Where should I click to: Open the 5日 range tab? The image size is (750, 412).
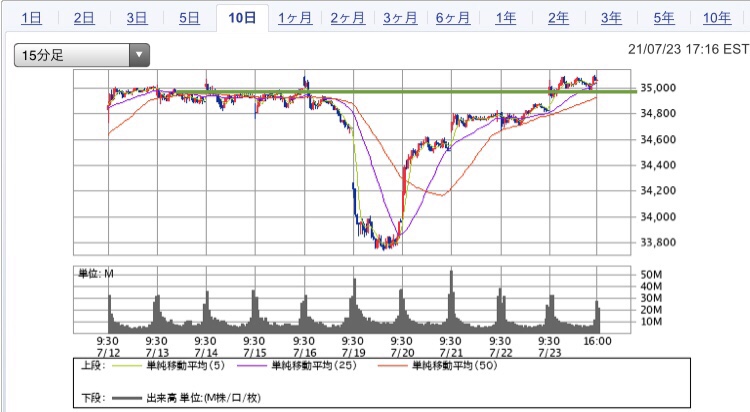pyautogui.click(x=189, y=18)
